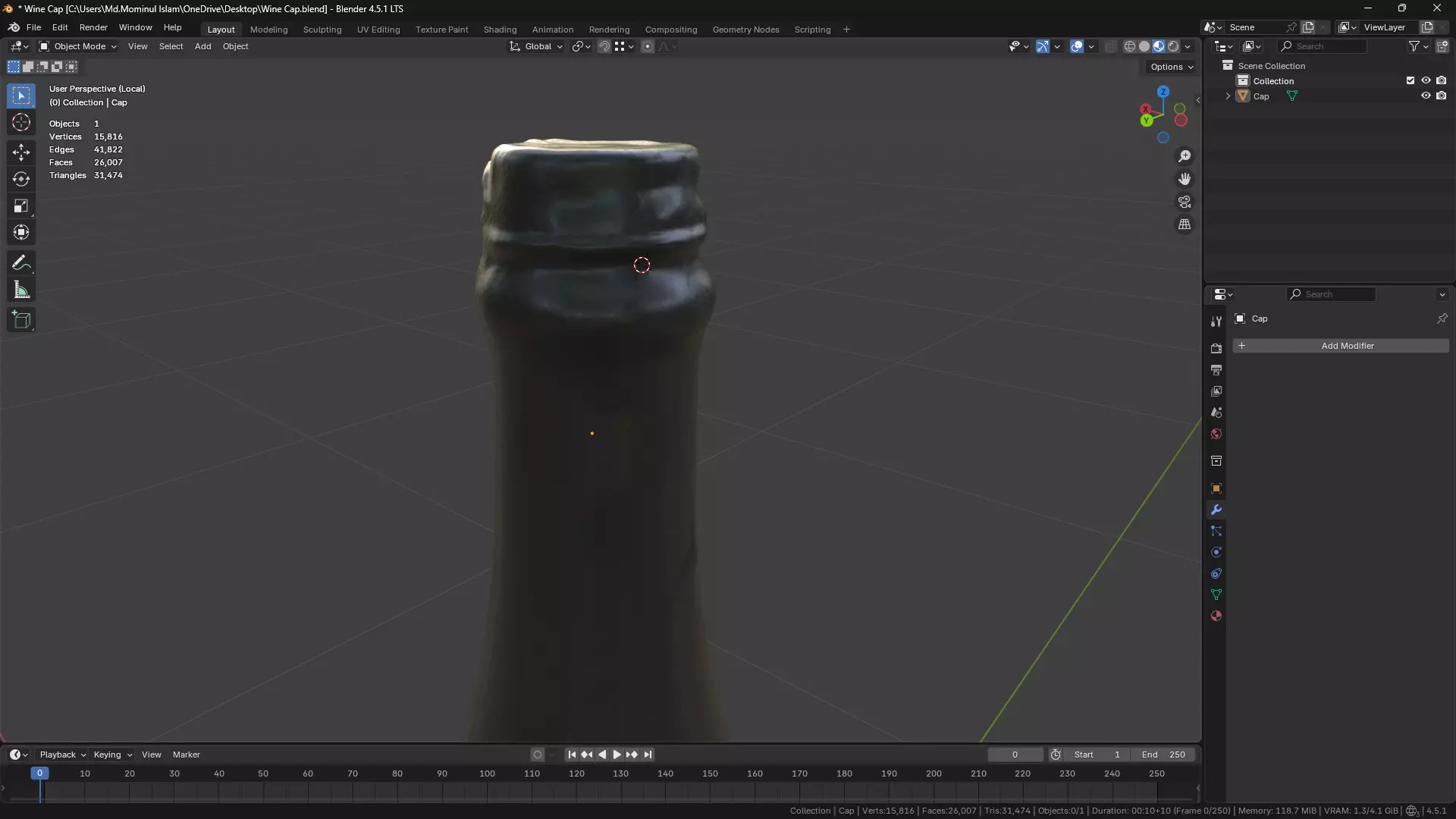Viewport: 1456px width, 819px height.
Task: Open the Global transform orientation dropdown
Action: click(536, 46)
